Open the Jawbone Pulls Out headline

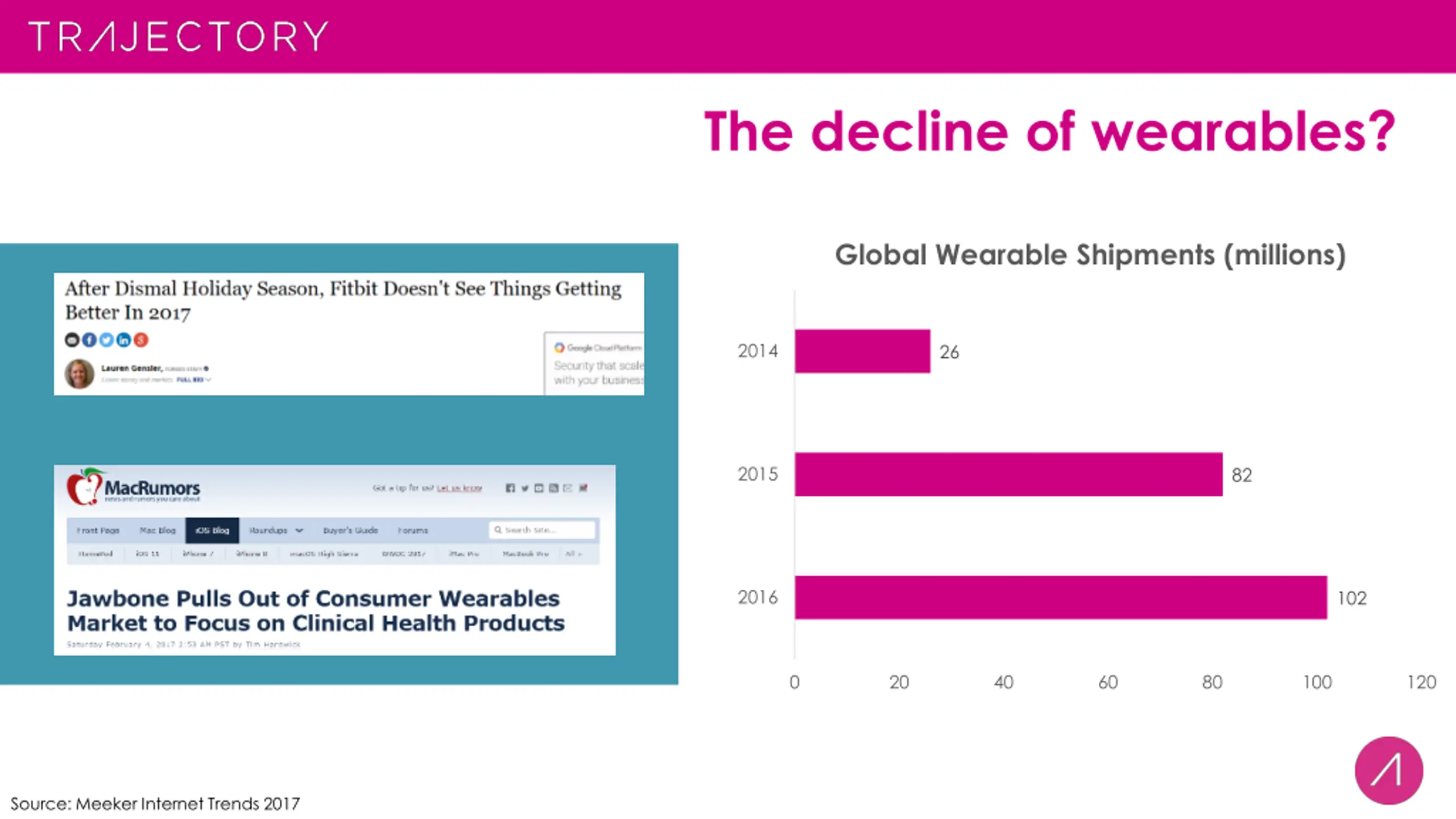pyautogui.click(x=316, y=611)
